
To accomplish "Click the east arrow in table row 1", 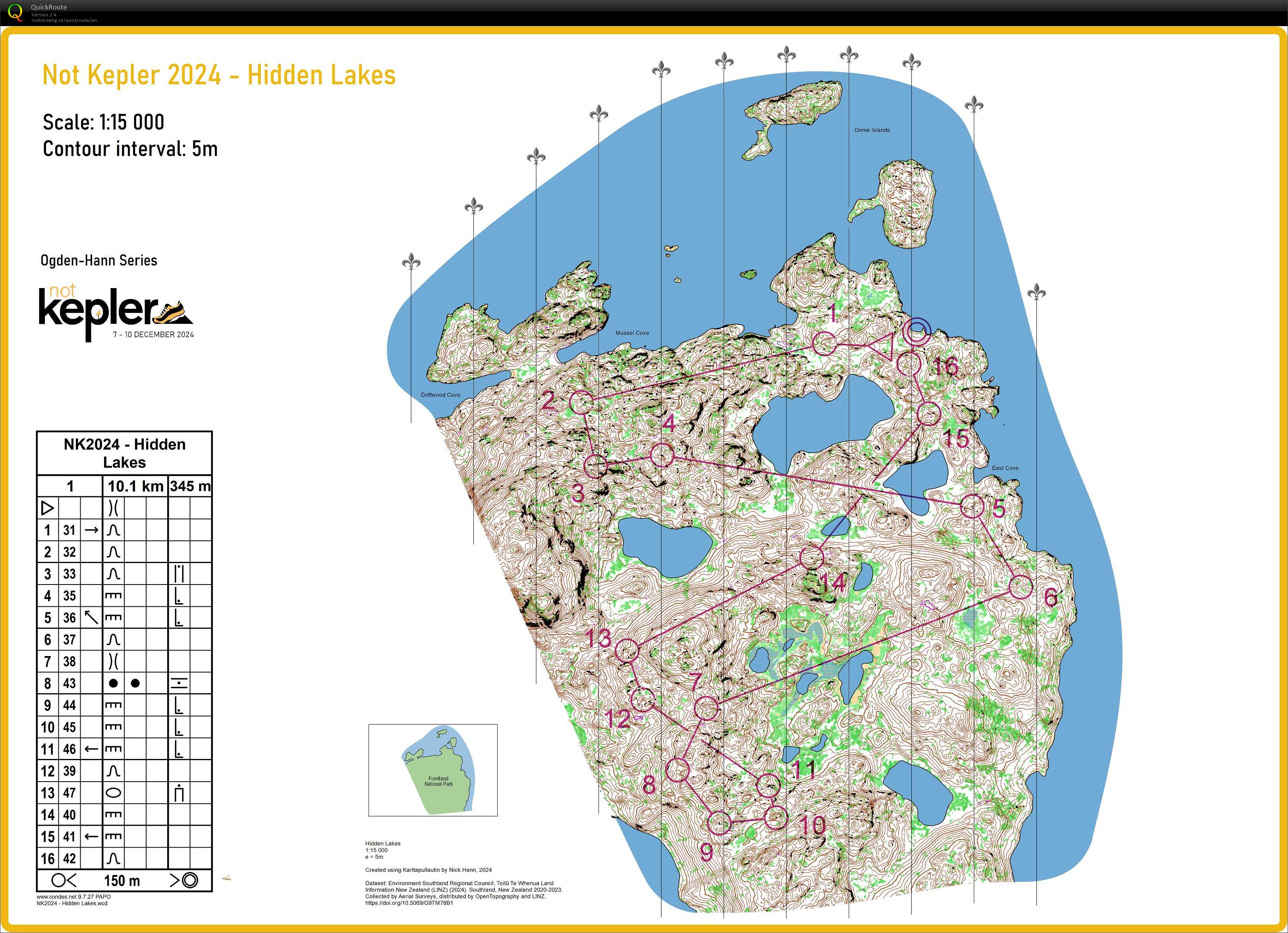I will pyautogui.click(x=91, y=530).
